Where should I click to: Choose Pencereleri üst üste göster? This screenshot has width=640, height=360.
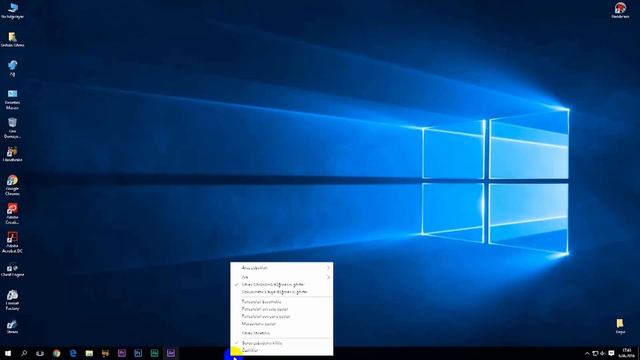pos(282,309)
